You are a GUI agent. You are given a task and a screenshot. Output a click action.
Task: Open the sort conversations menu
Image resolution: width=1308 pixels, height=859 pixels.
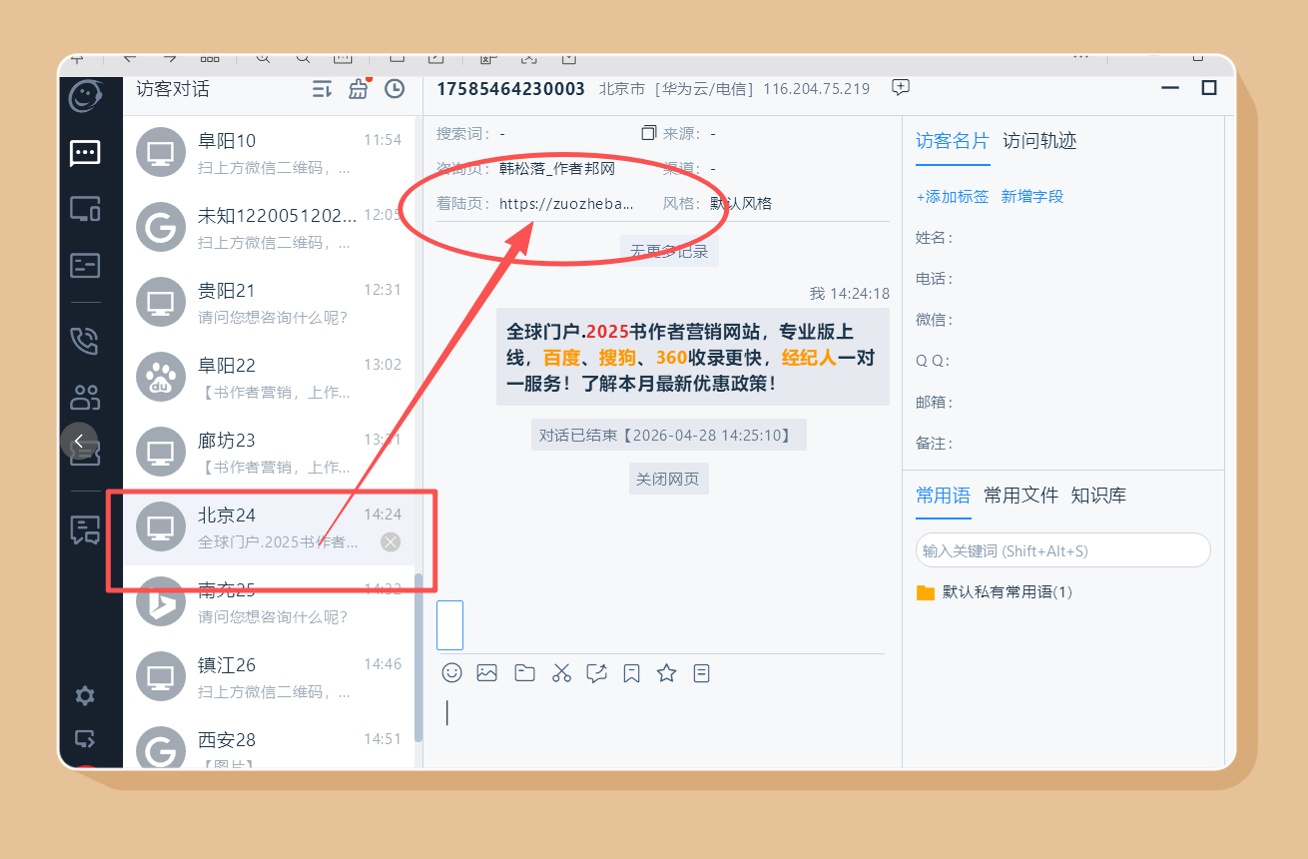(322, 89)
